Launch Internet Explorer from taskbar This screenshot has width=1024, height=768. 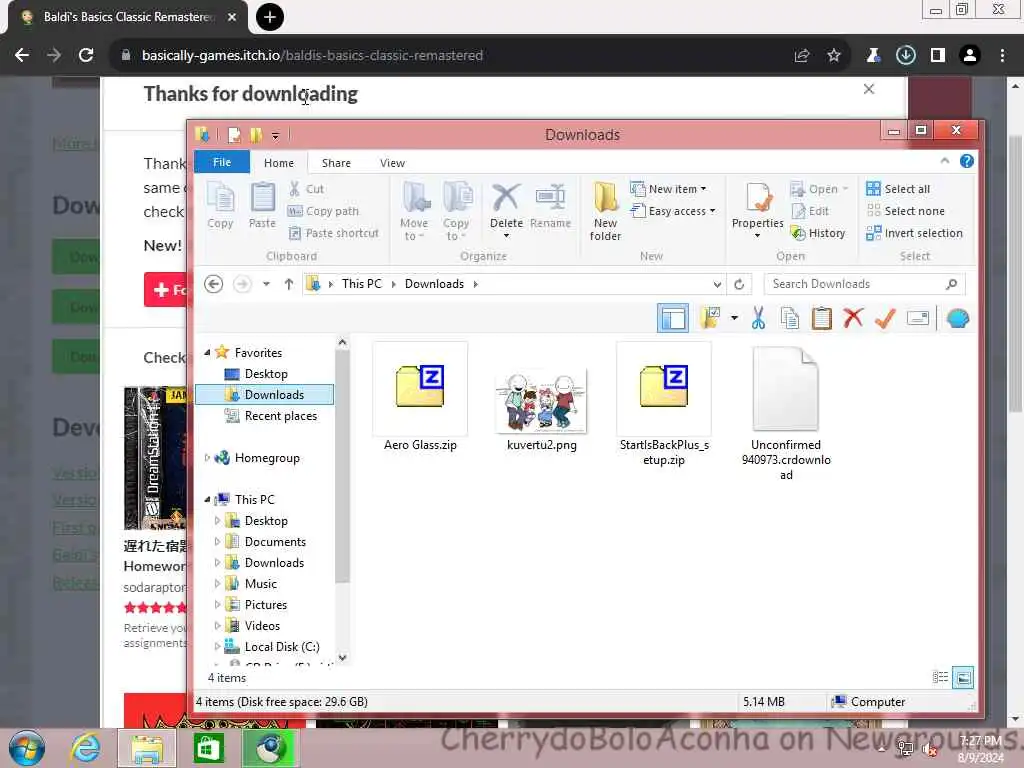tap(86, 748)
